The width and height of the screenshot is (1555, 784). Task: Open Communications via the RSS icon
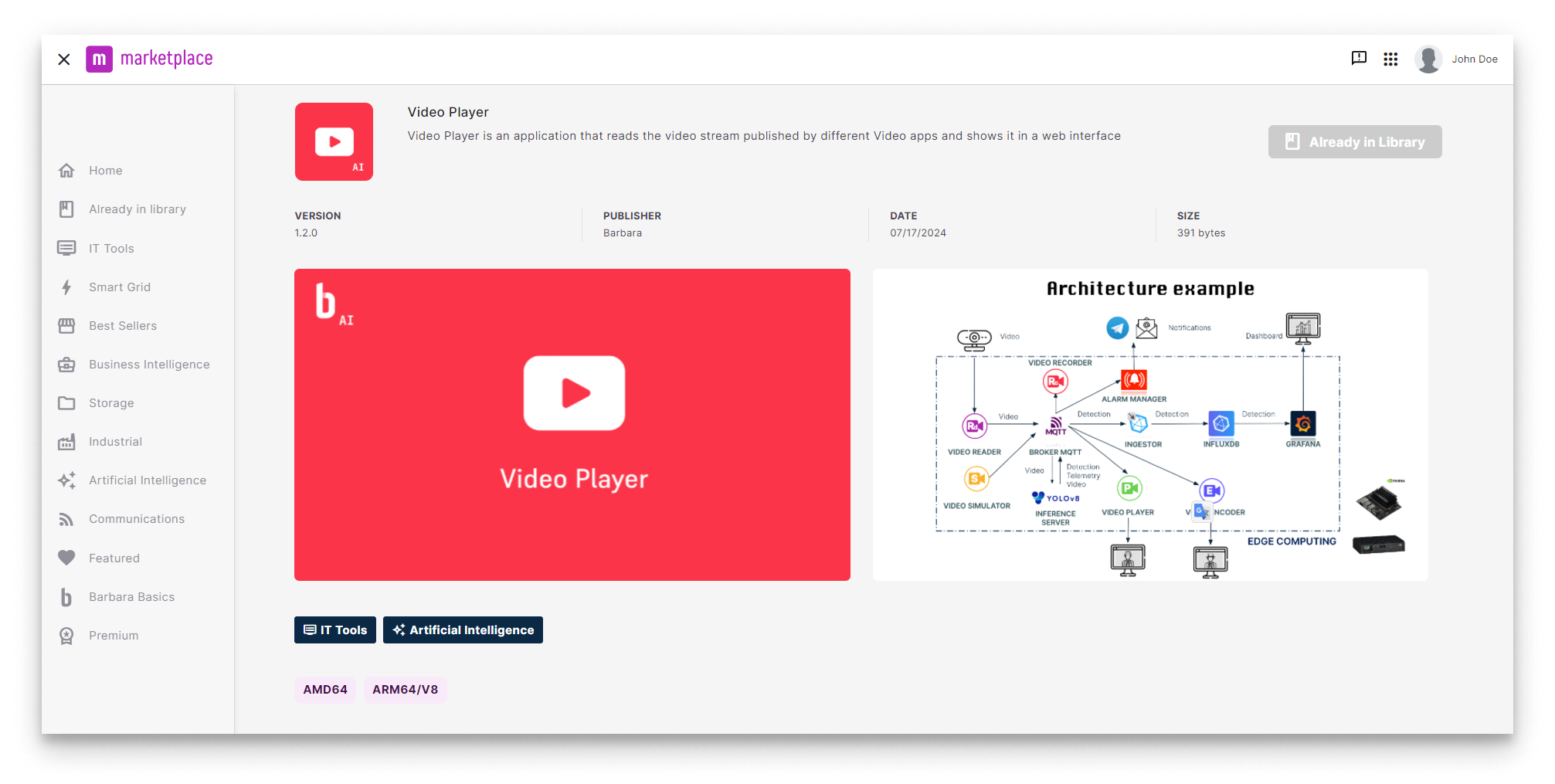(x=66, y=518)
